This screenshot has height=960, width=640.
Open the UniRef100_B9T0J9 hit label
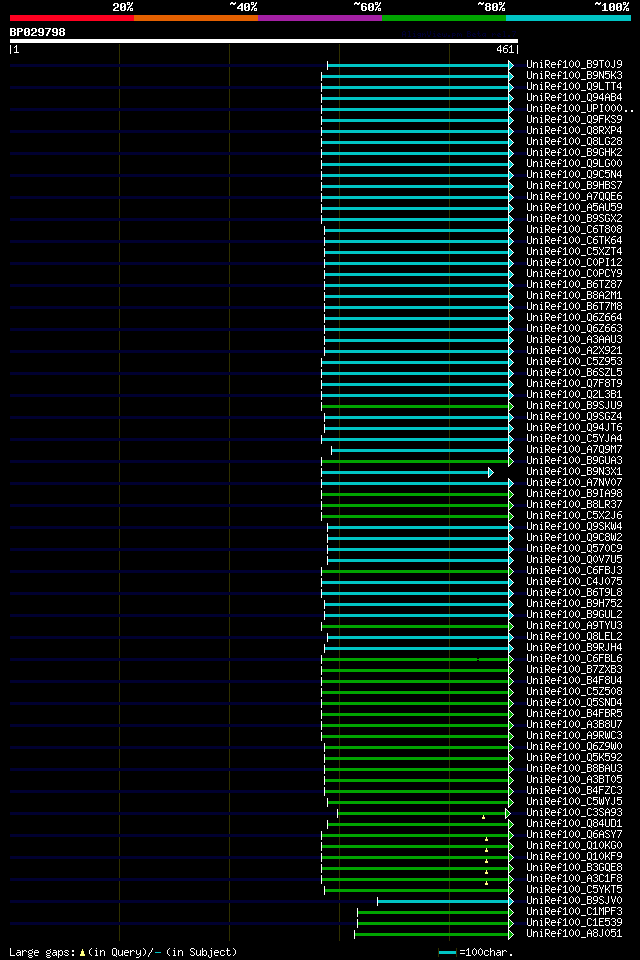click(574, 64)
